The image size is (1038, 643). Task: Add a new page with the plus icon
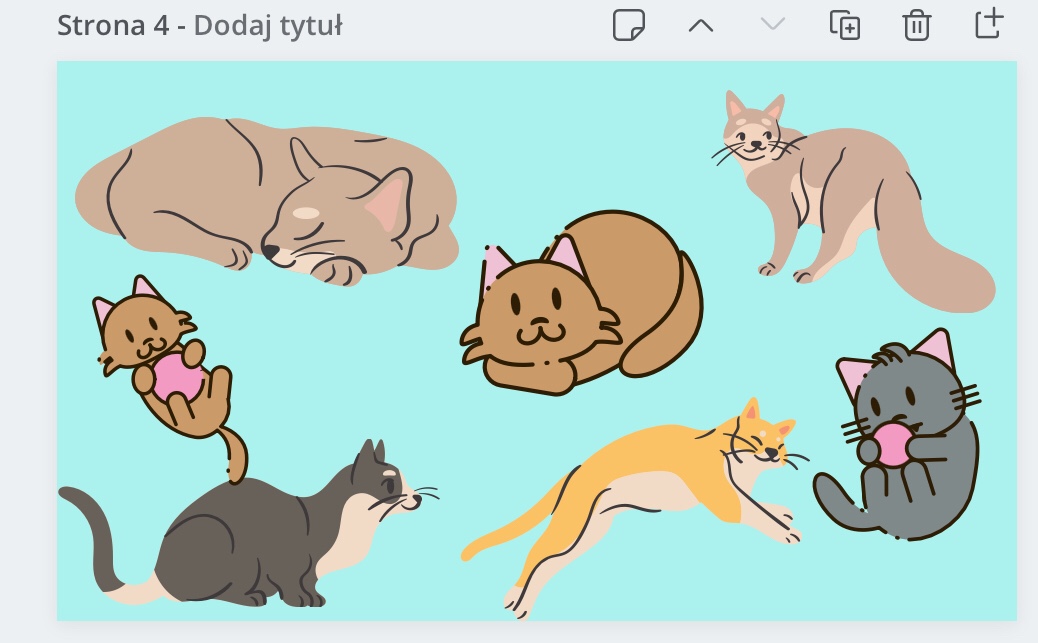pos(988,24)
